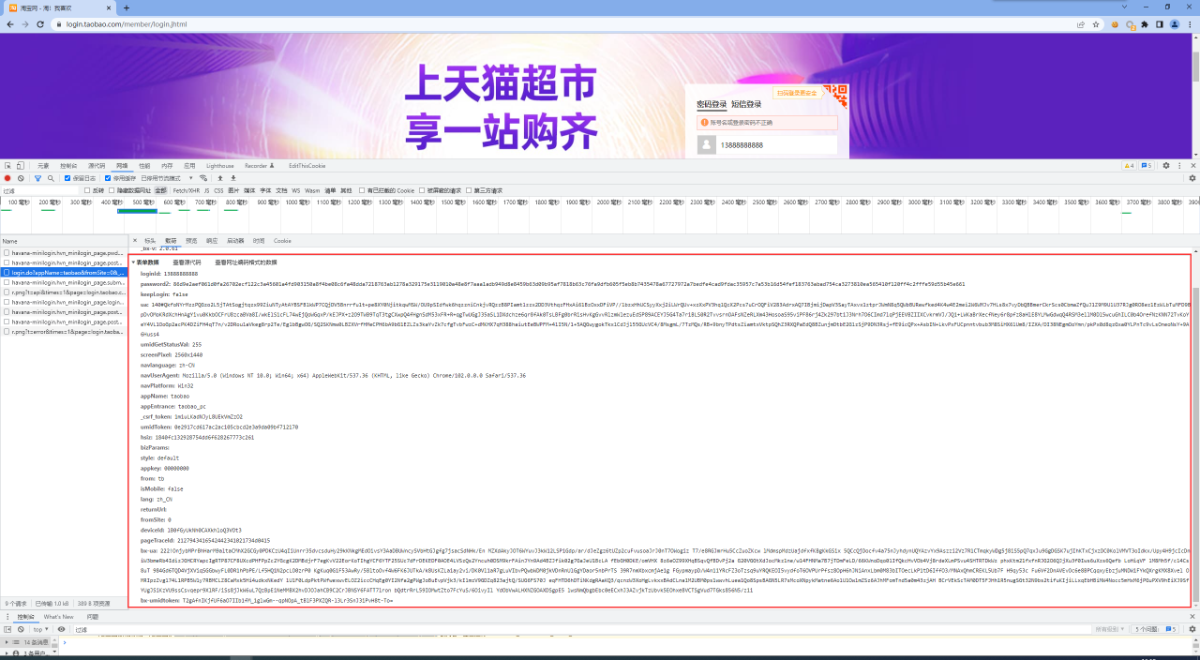Toggle the 有已拦截的 Cookie checkbox
Image resolution: width=1200 pixels, height=660 pixels.
click(x=362, y=190)
